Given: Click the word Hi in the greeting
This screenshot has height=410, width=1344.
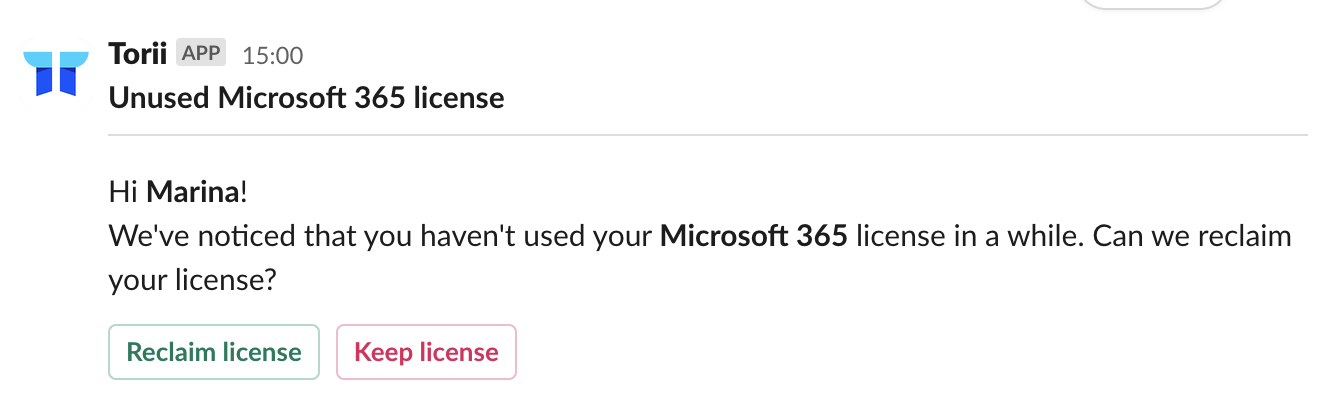Looking at the screenshot, I should coord(123,191).
